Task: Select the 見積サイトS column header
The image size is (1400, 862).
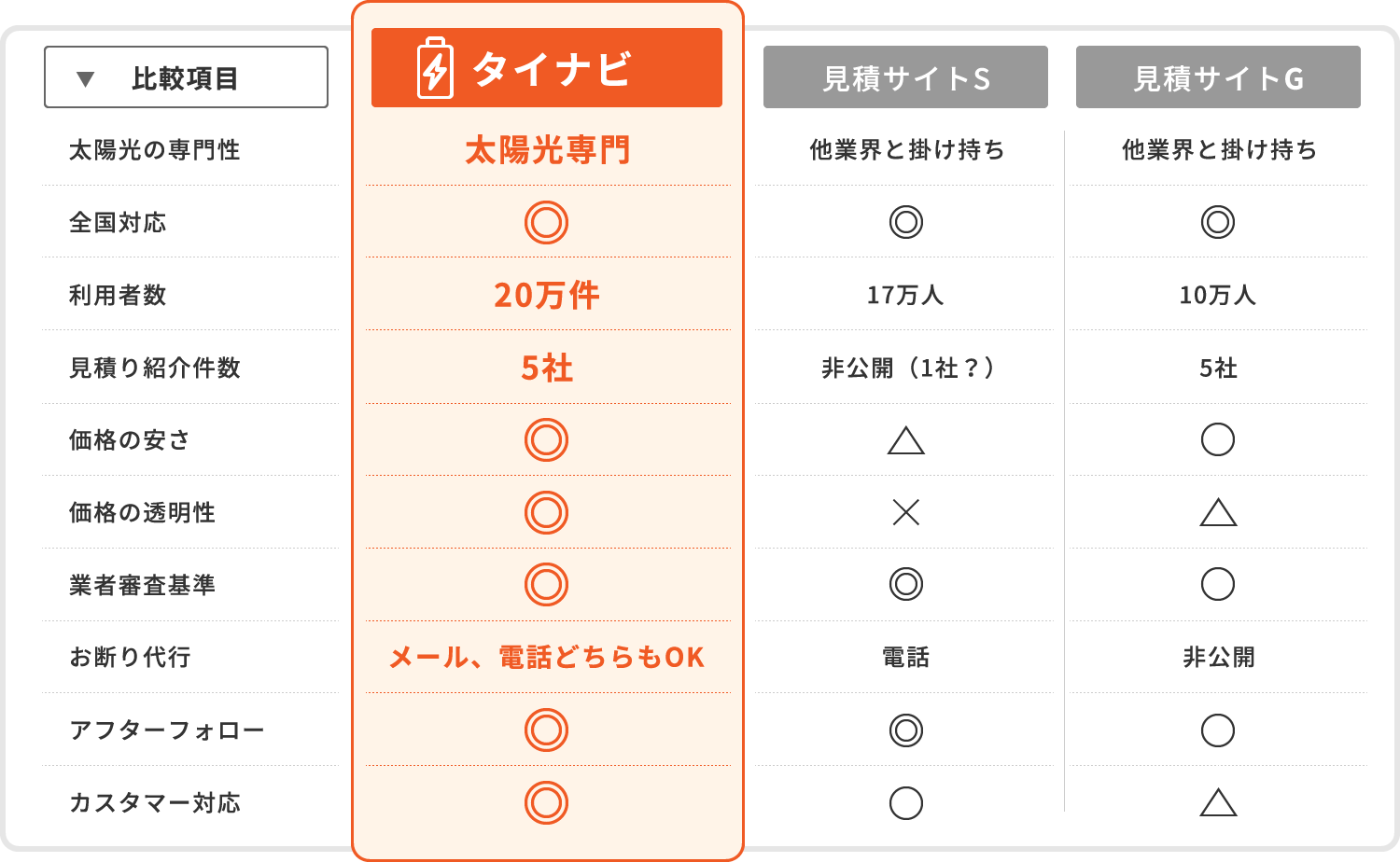Action: click(905, 76)
